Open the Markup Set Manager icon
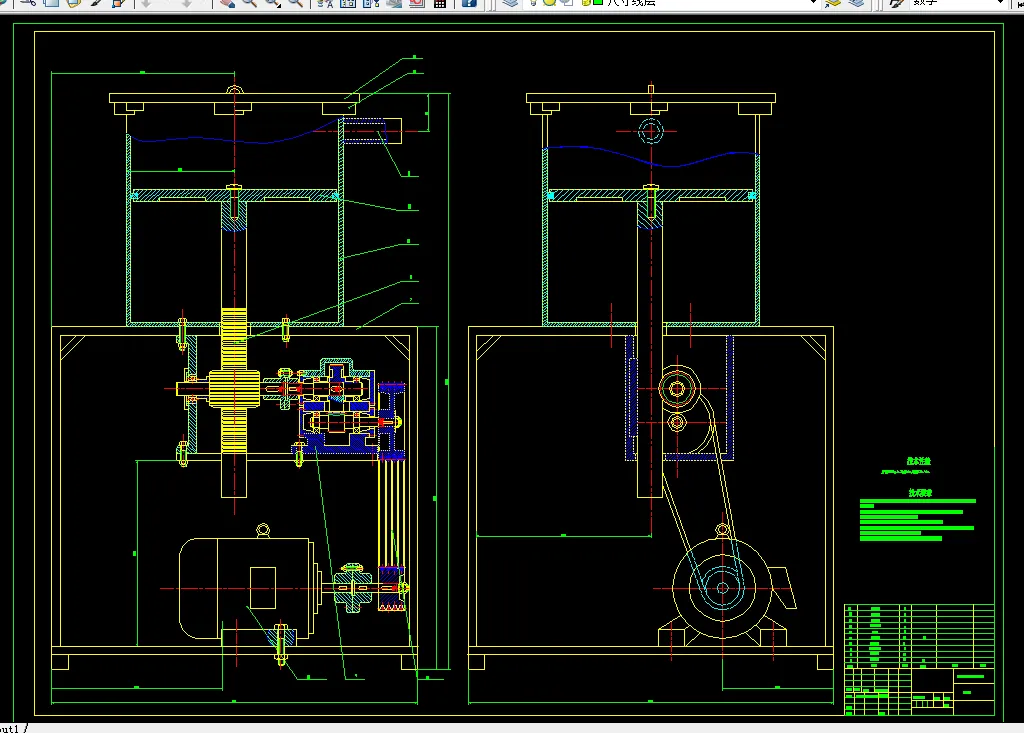1024x733 pixels. click(x=417, y=3)
